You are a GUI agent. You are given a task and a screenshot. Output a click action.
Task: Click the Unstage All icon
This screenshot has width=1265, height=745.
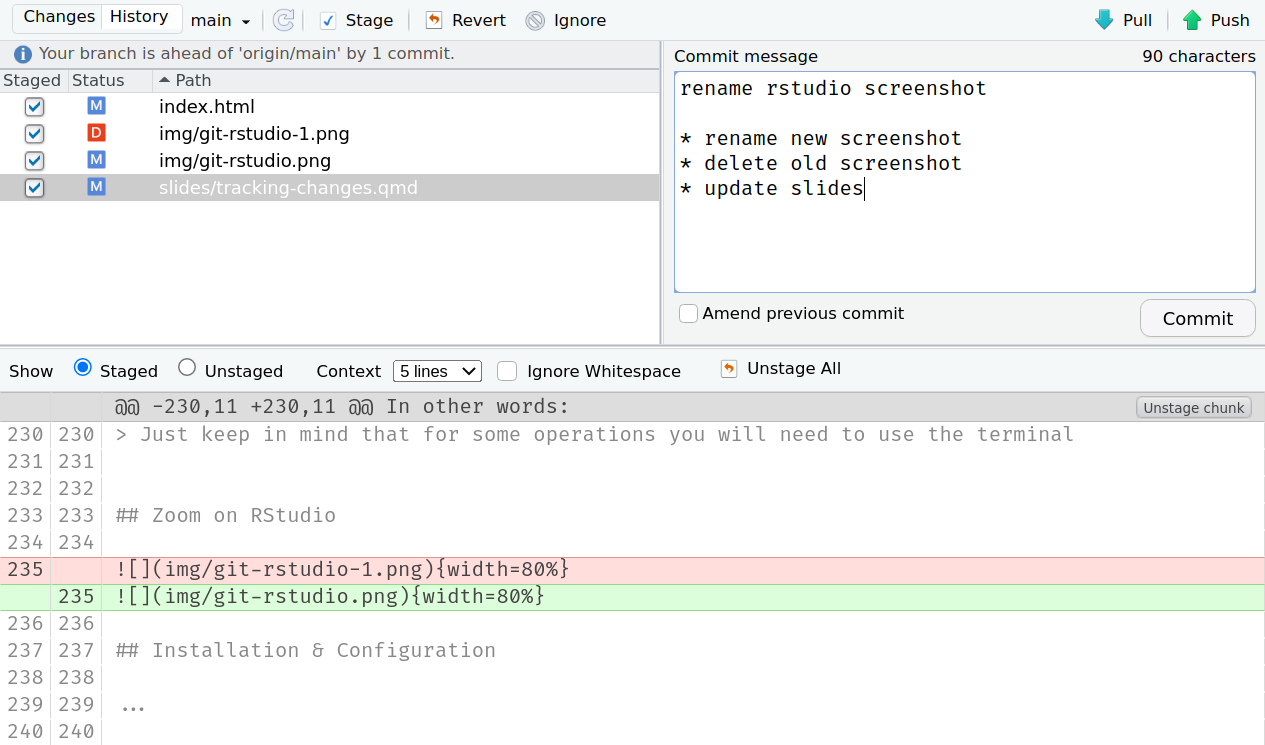[729, 369]
